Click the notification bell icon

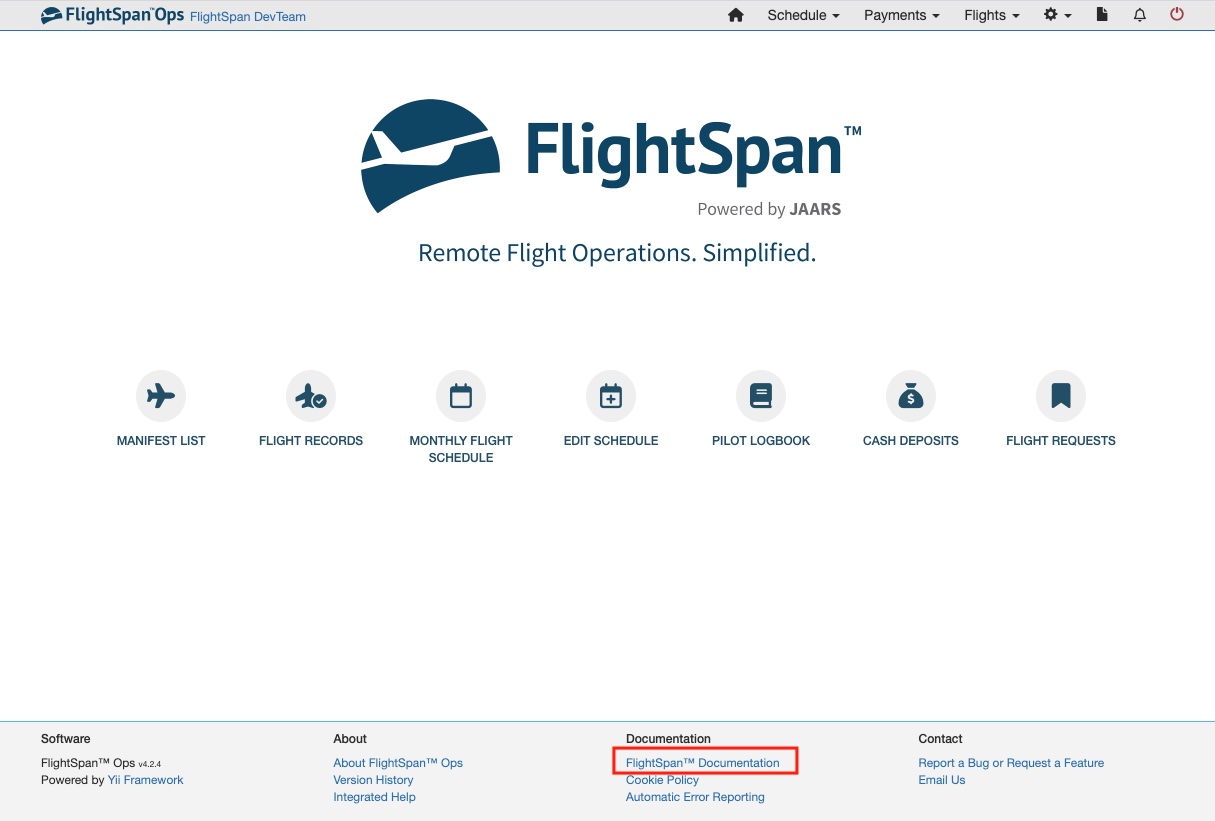1139,15
